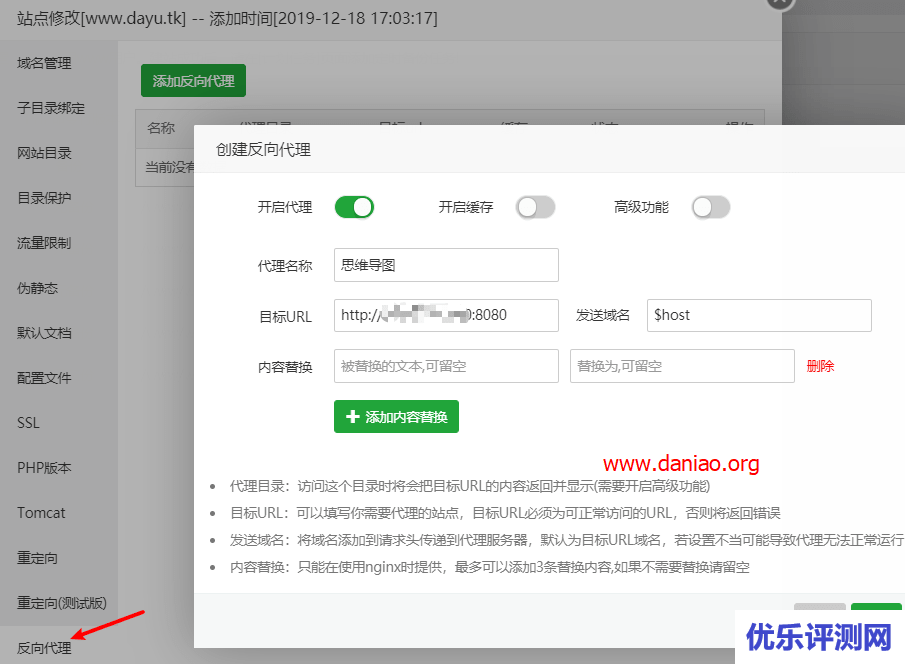The width and height of the screenshot is (905, 664).
Task: Open the Tomcat menu item
Action: 41,513
